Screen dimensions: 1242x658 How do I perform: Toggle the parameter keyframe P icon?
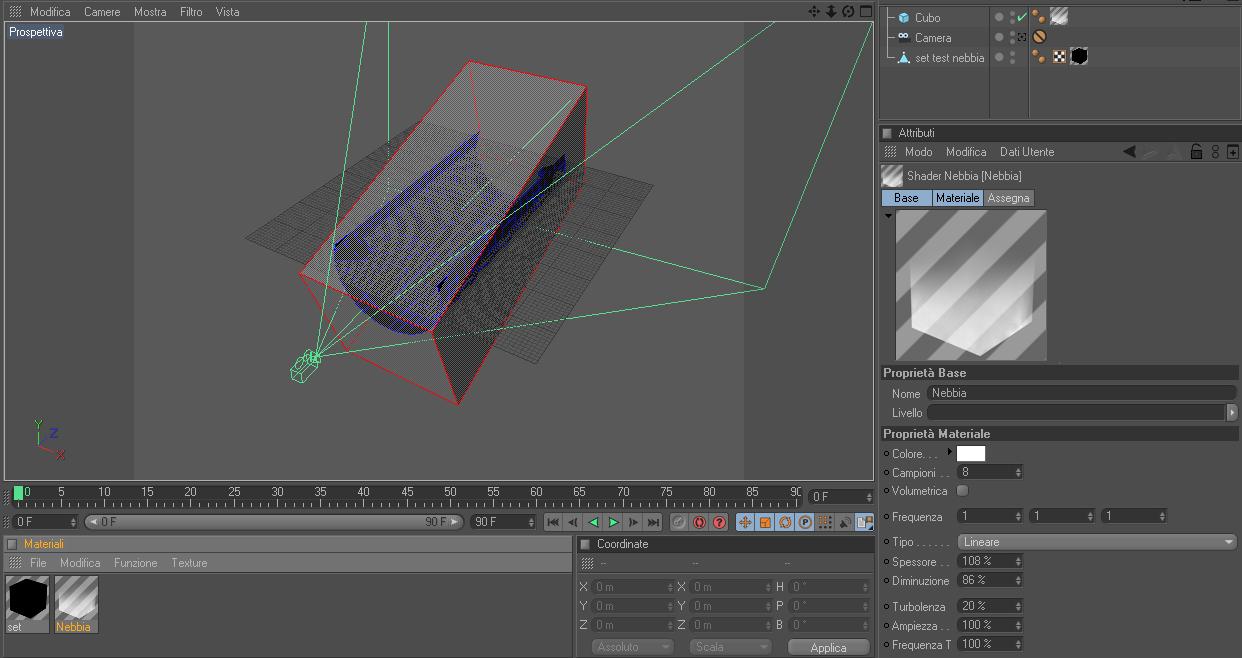pyautogui.click(x=805, y=522)
